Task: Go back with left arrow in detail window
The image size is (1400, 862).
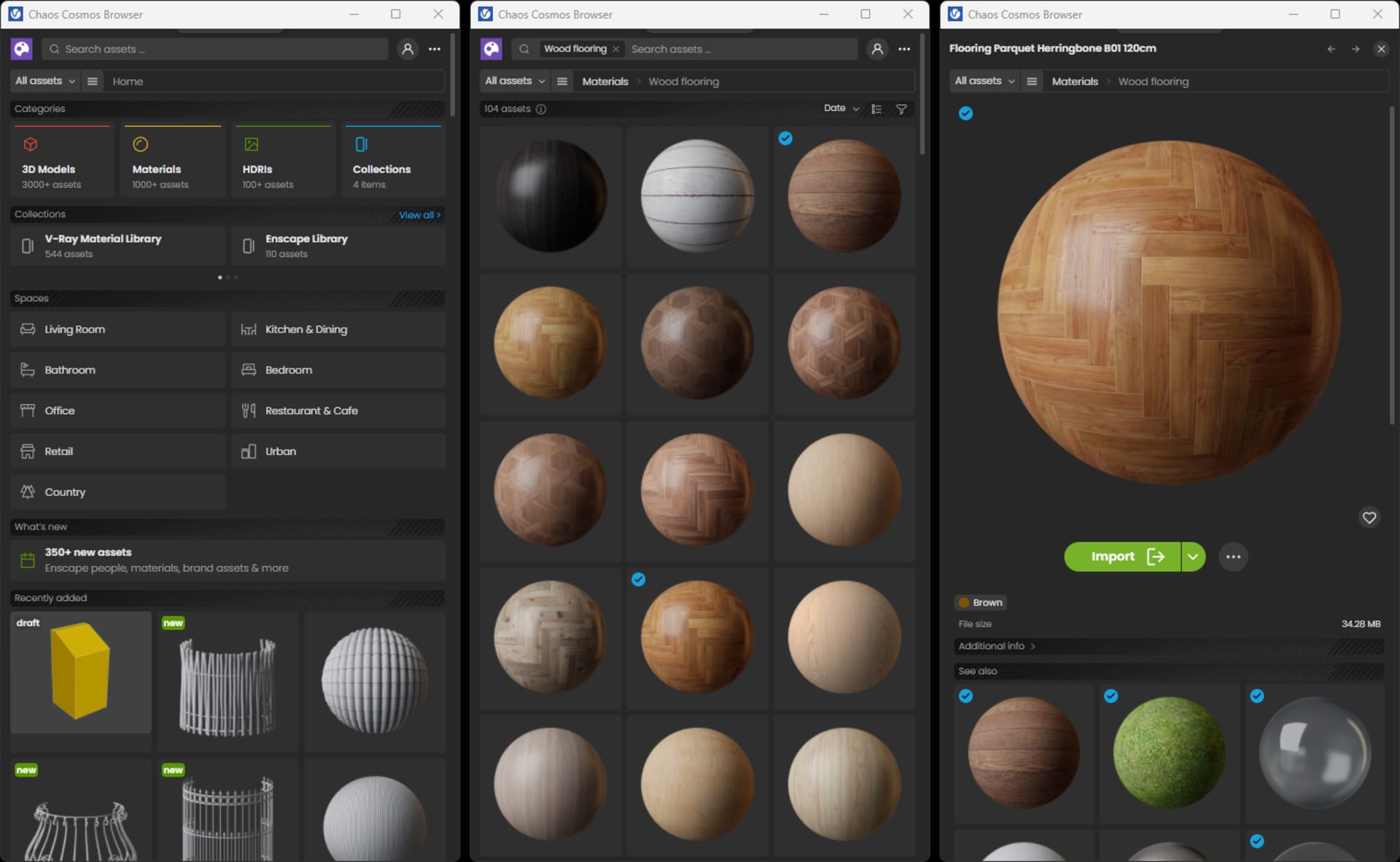Action: pyautogui.click(x=1331, y=49)
